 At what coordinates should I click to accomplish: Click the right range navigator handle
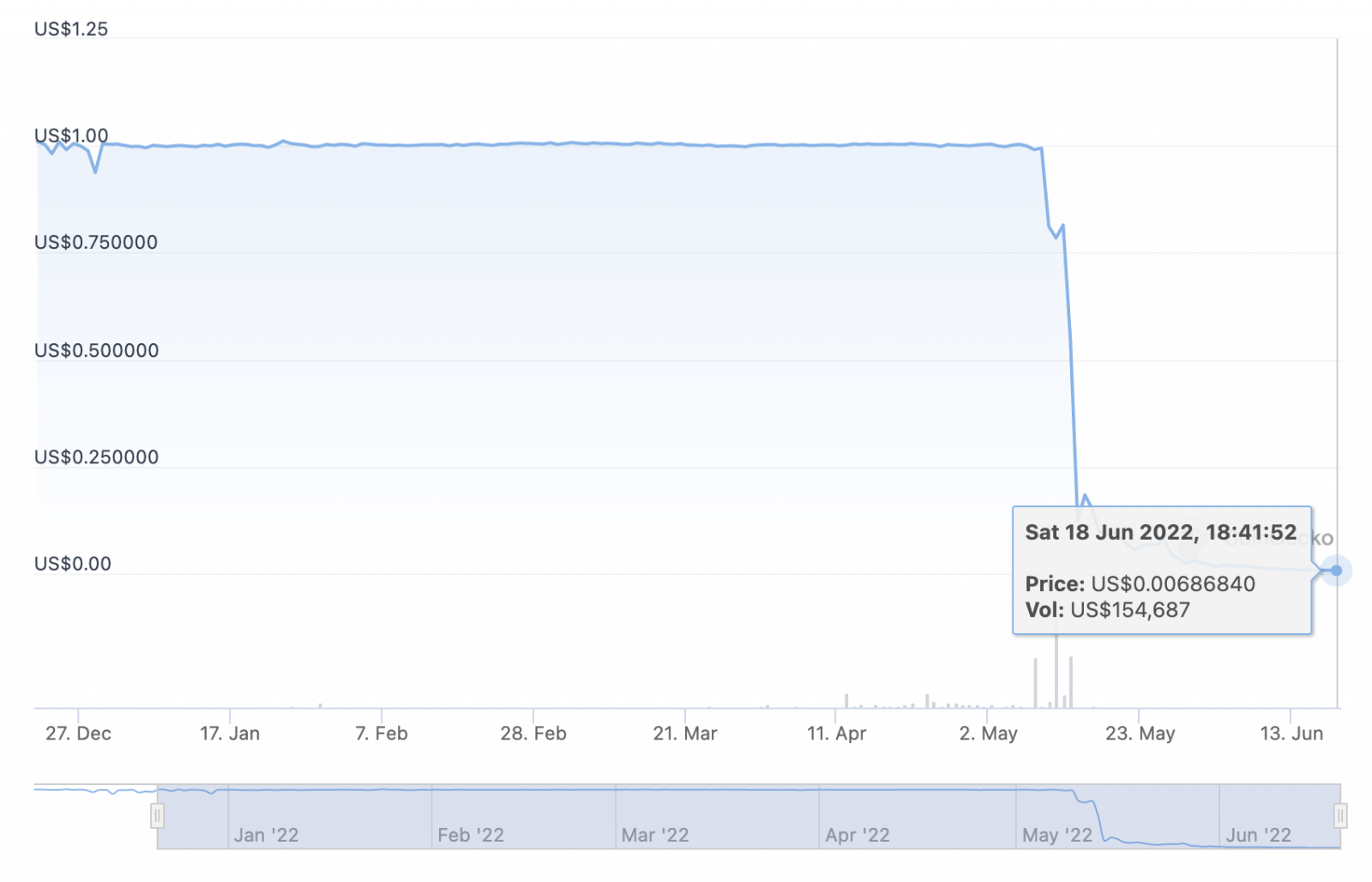1340,815
